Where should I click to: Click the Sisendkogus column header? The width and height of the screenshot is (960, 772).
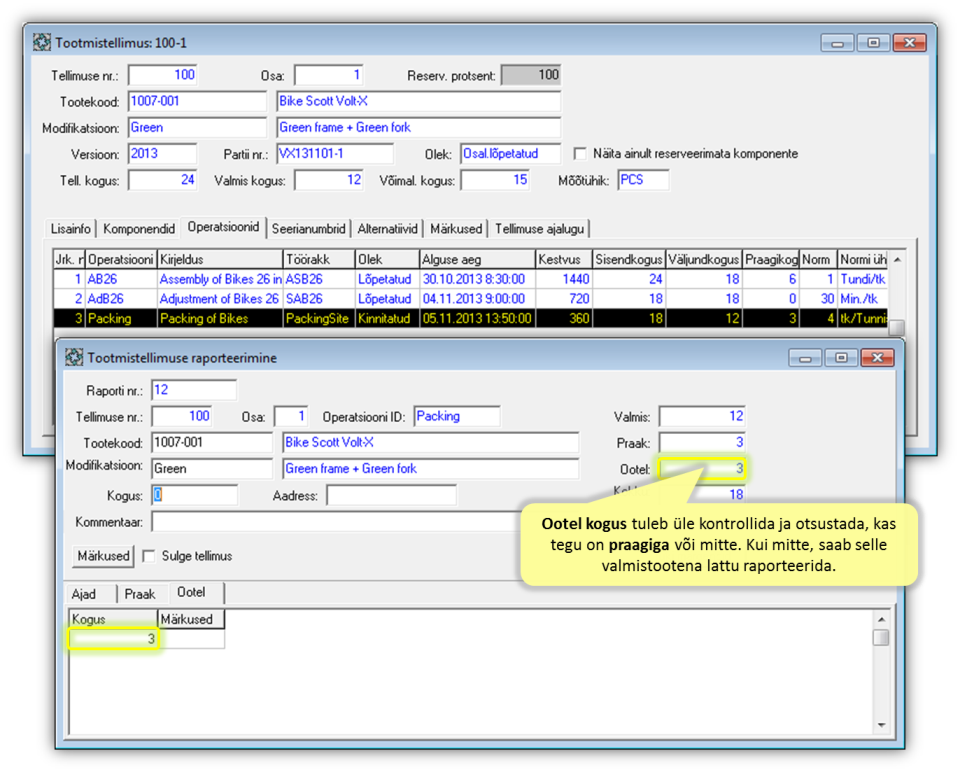point(629,260)
